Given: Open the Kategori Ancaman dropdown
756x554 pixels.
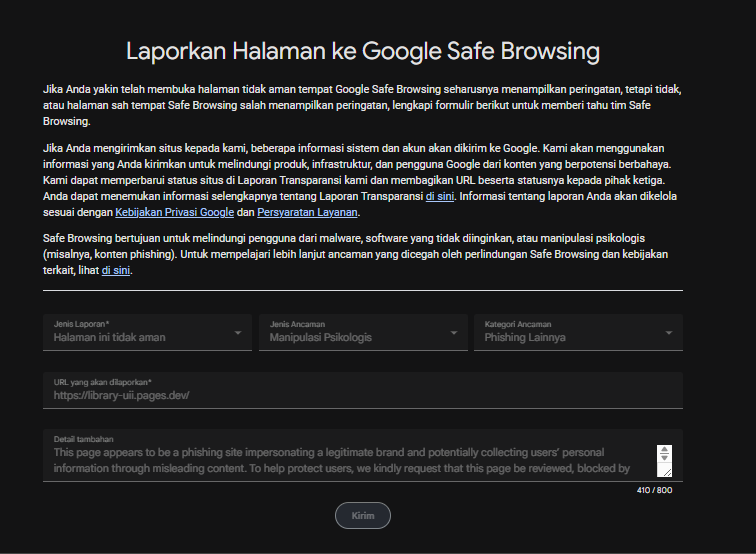Looking at the screenshot, I should tap(578, 332).
